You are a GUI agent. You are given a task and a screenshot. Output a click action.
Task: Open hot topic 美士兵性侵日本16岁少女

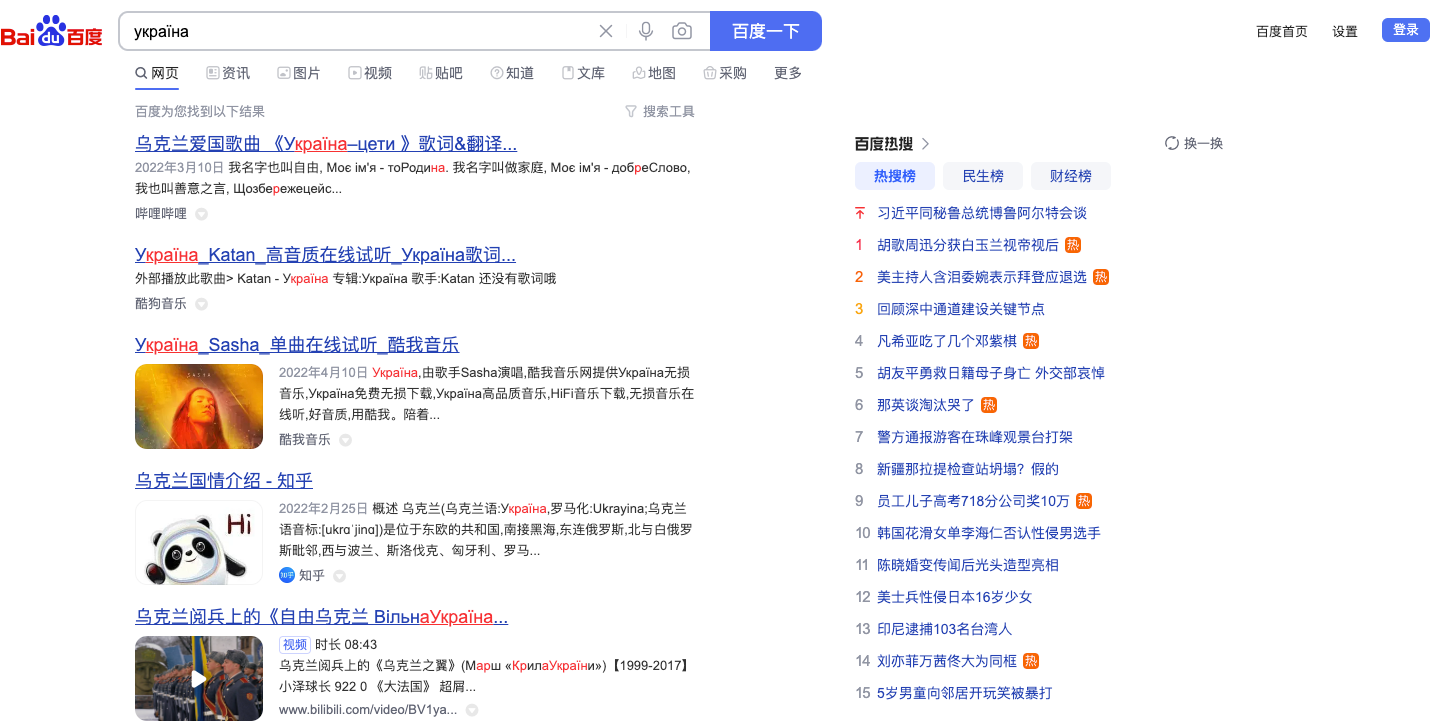954,597
